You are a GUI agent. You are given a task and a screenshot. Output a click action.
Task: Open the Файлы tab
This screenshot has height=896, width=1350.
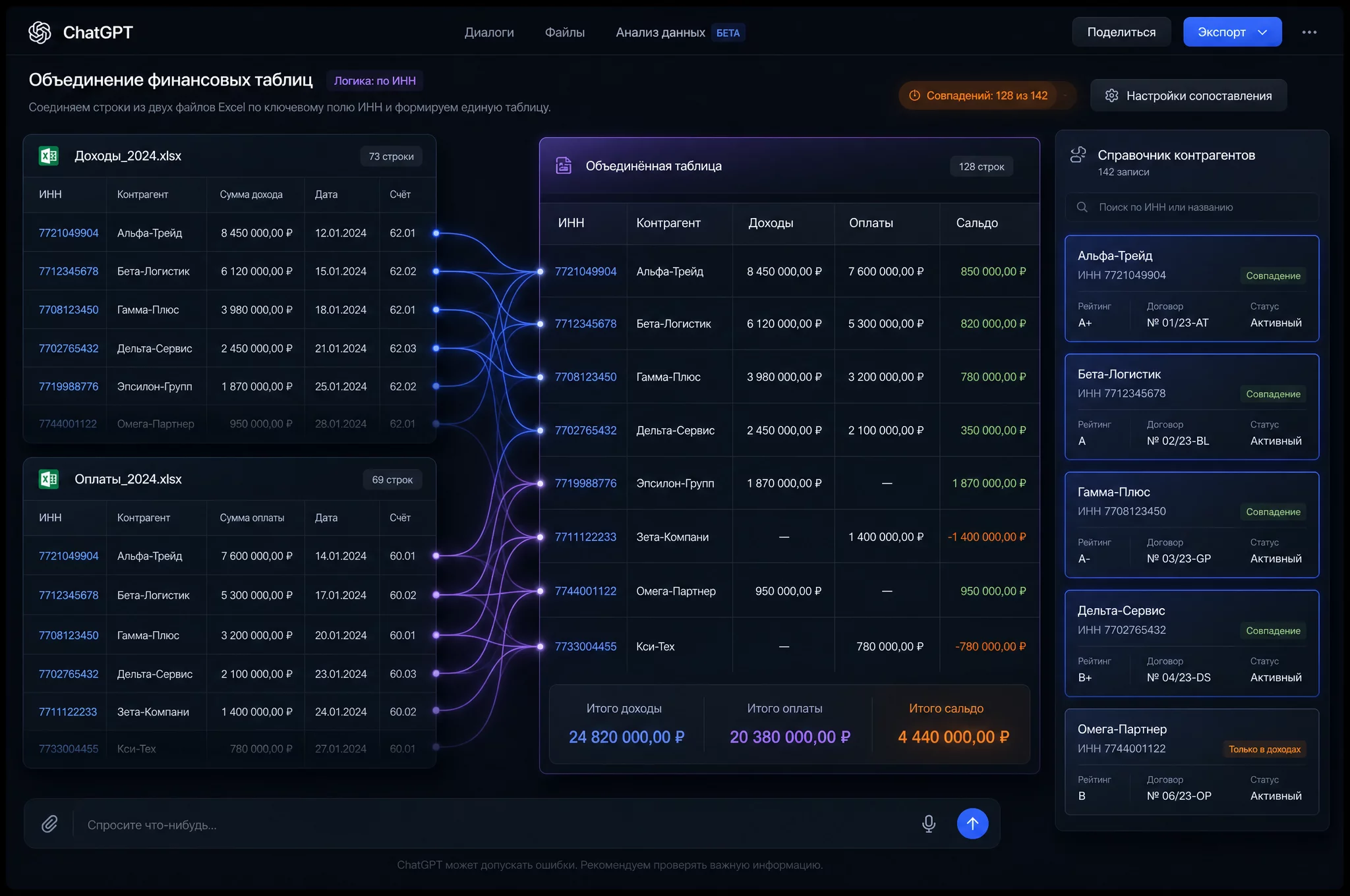pyautogui.click(x=565, y=32)
